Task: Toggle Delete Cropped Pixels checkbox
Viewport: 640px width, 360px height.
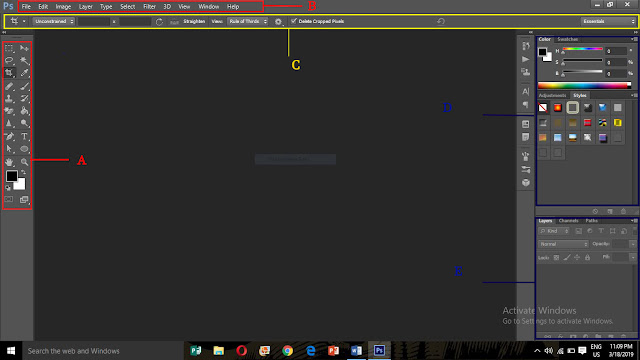Action: click(x=293, y=21)
